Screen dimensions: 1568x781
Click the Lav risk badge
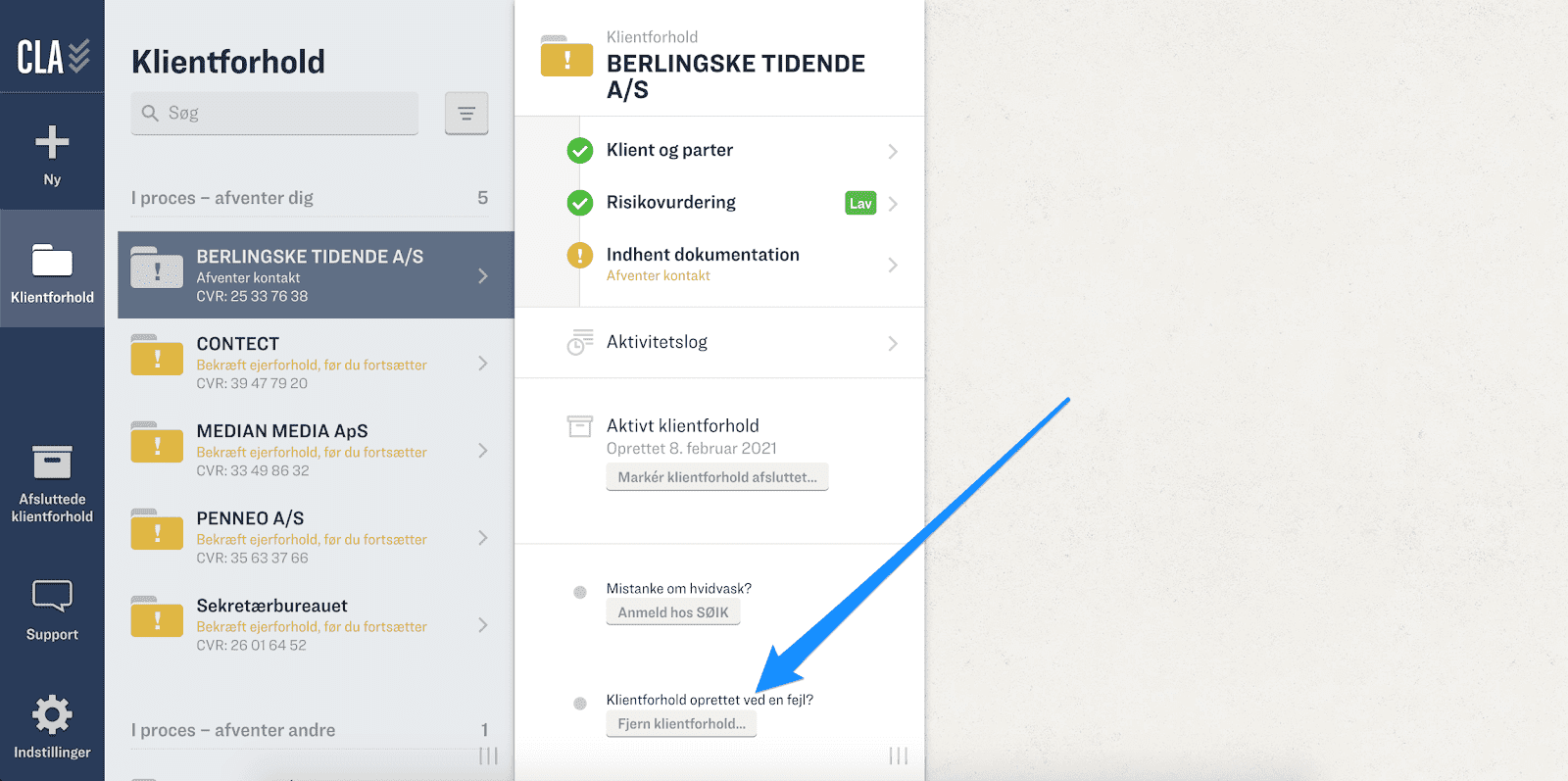pyautogui.click(x=860, y=203)
